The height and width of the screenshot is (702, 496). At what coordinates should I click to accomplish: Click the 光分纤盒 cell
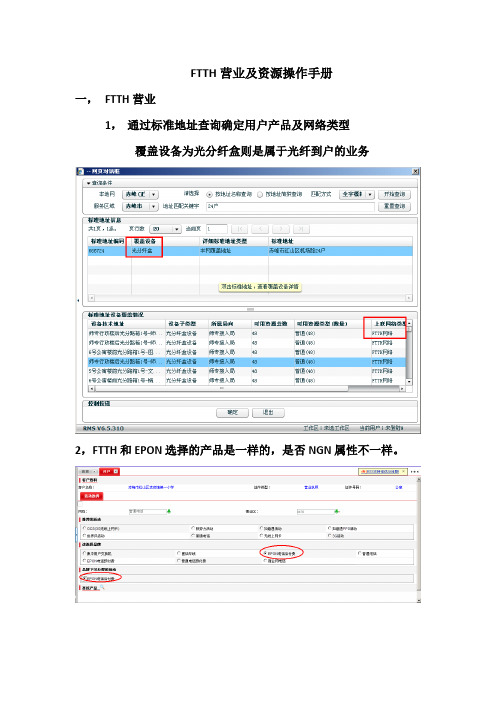click(x=165, y=251)
